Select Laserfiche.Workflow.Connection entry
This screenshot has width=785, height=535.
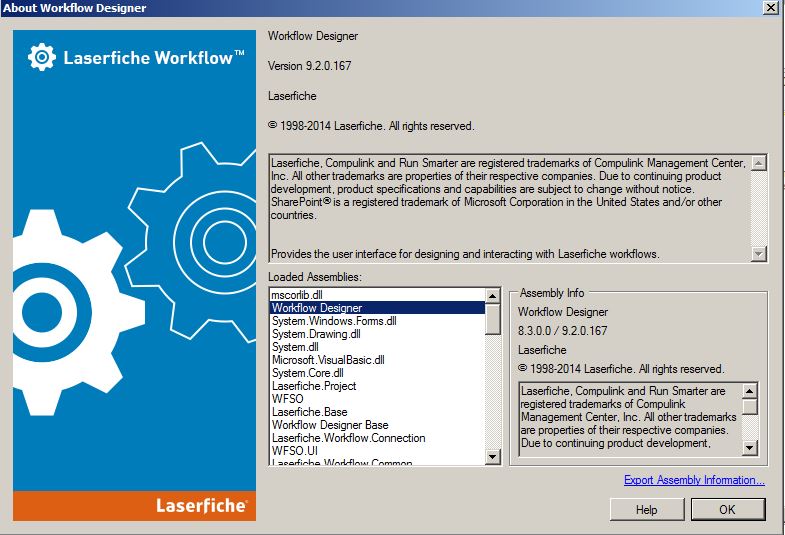coord(377,438)
